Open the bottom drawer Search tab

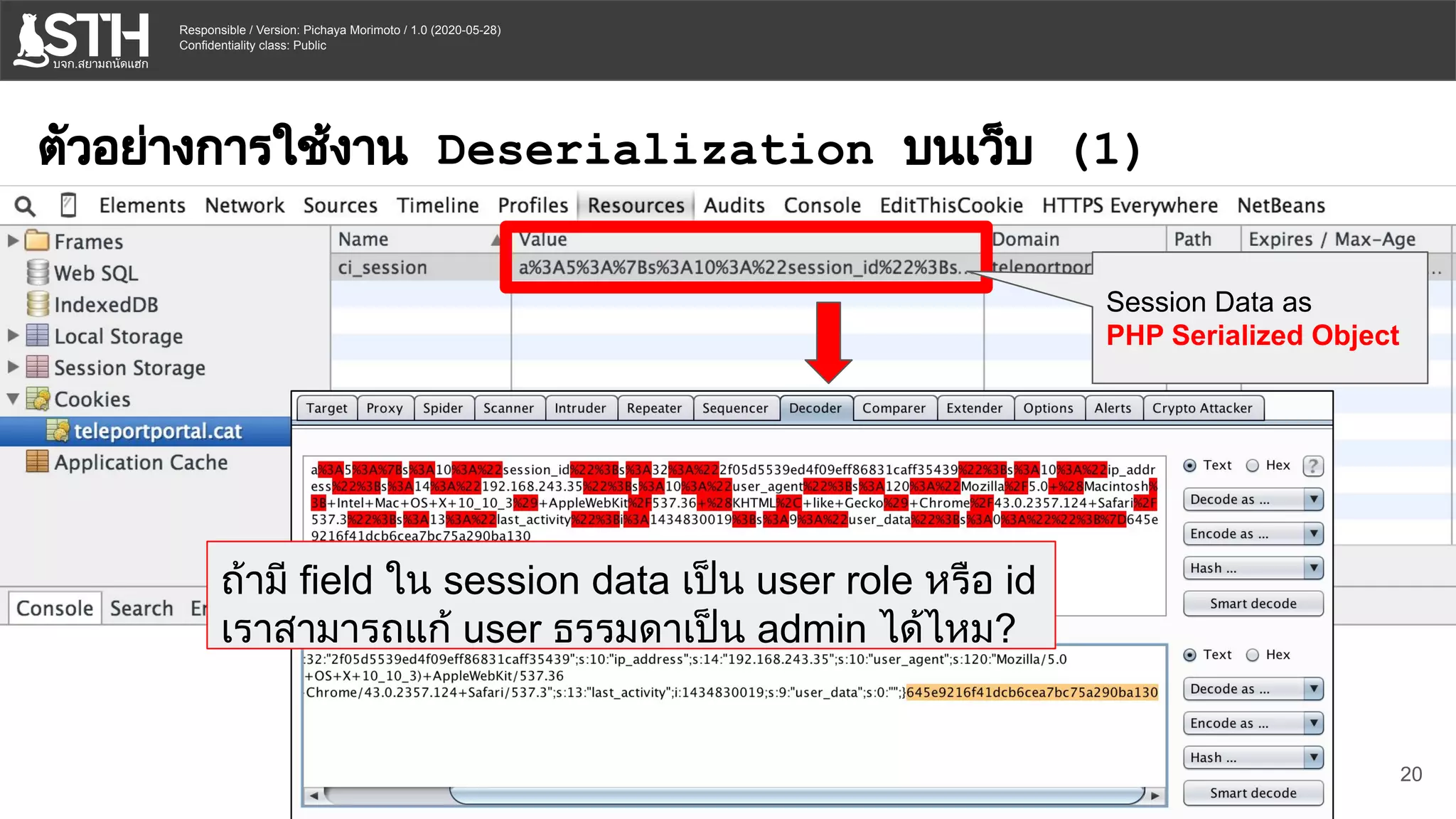pos(141,609)
